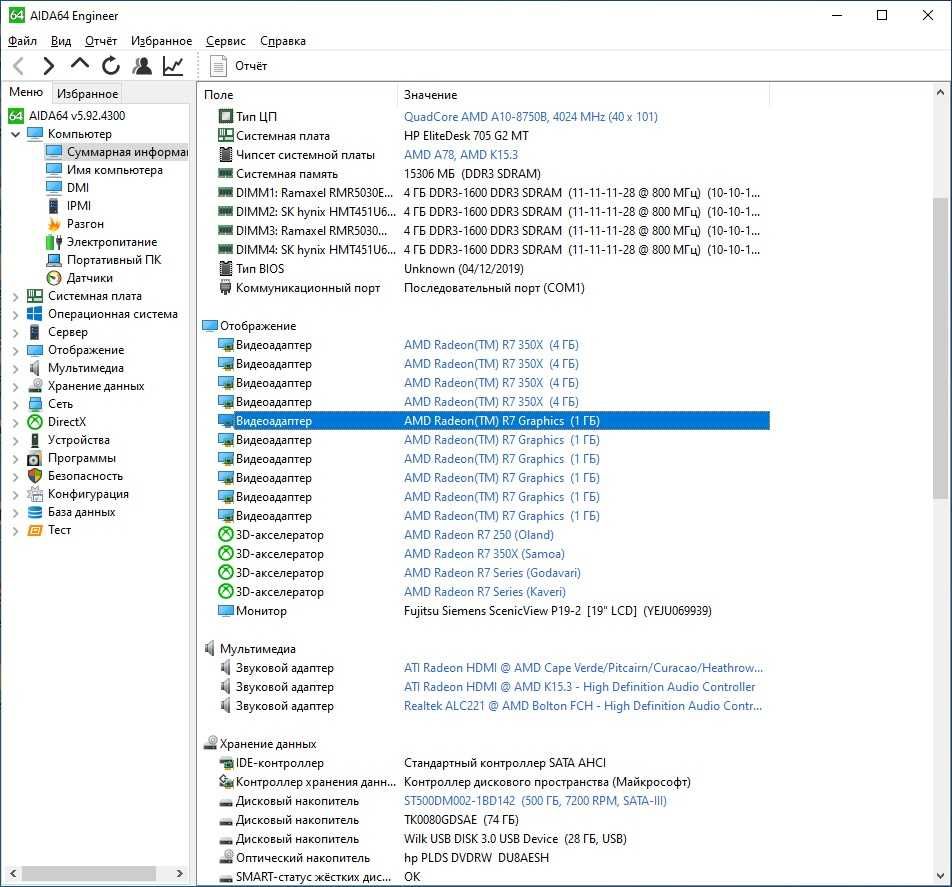Select HP EliteDesk 705 G2 MT value
The image size is (952, 887).
pos(466,135)
